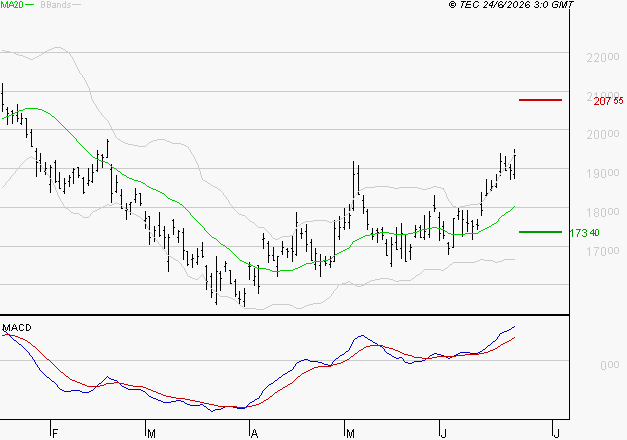Click the MACD panel label
627x440 pixels.
point(17,328)
